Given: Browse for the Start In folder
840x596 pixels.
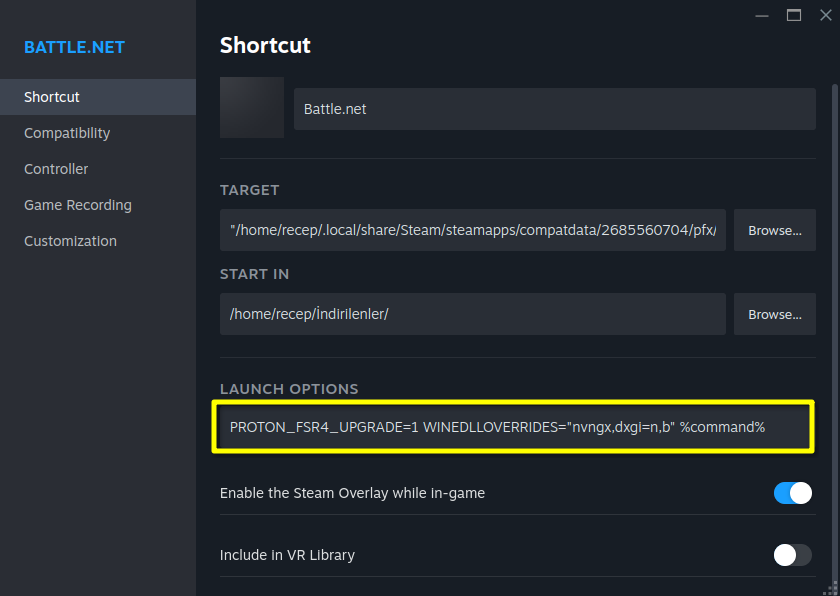Looking at the screenshot, I should pyautogui.click(x=775, y=314).
